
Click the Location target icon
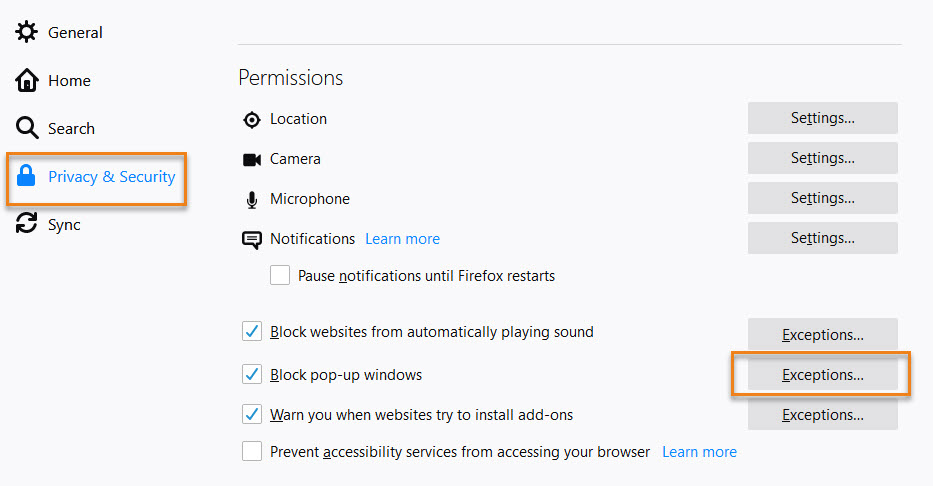[x=252, y=120]
